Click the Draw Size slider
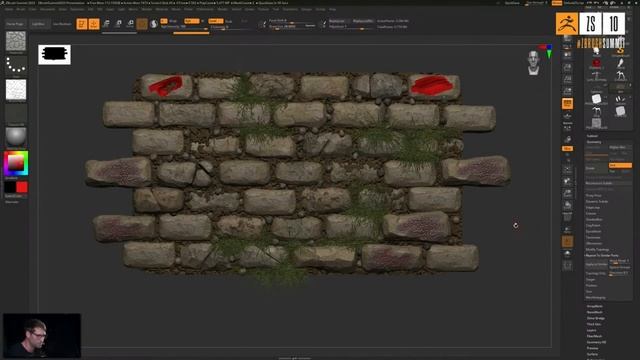Viewport: 640px width, 360px height. pos(292,27)
